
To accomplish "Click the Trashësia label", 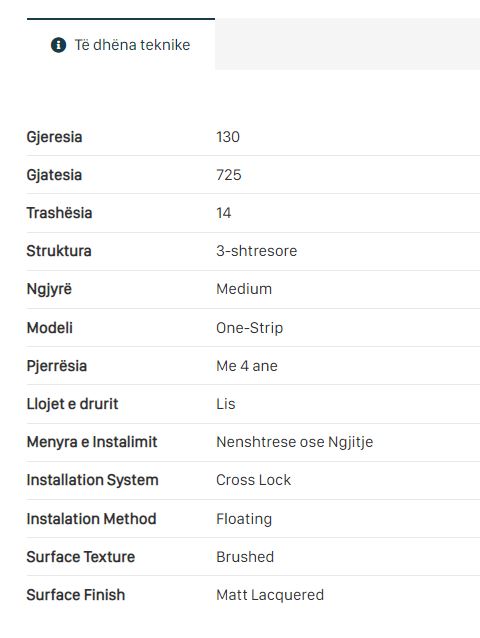I will tap(59, 213).
